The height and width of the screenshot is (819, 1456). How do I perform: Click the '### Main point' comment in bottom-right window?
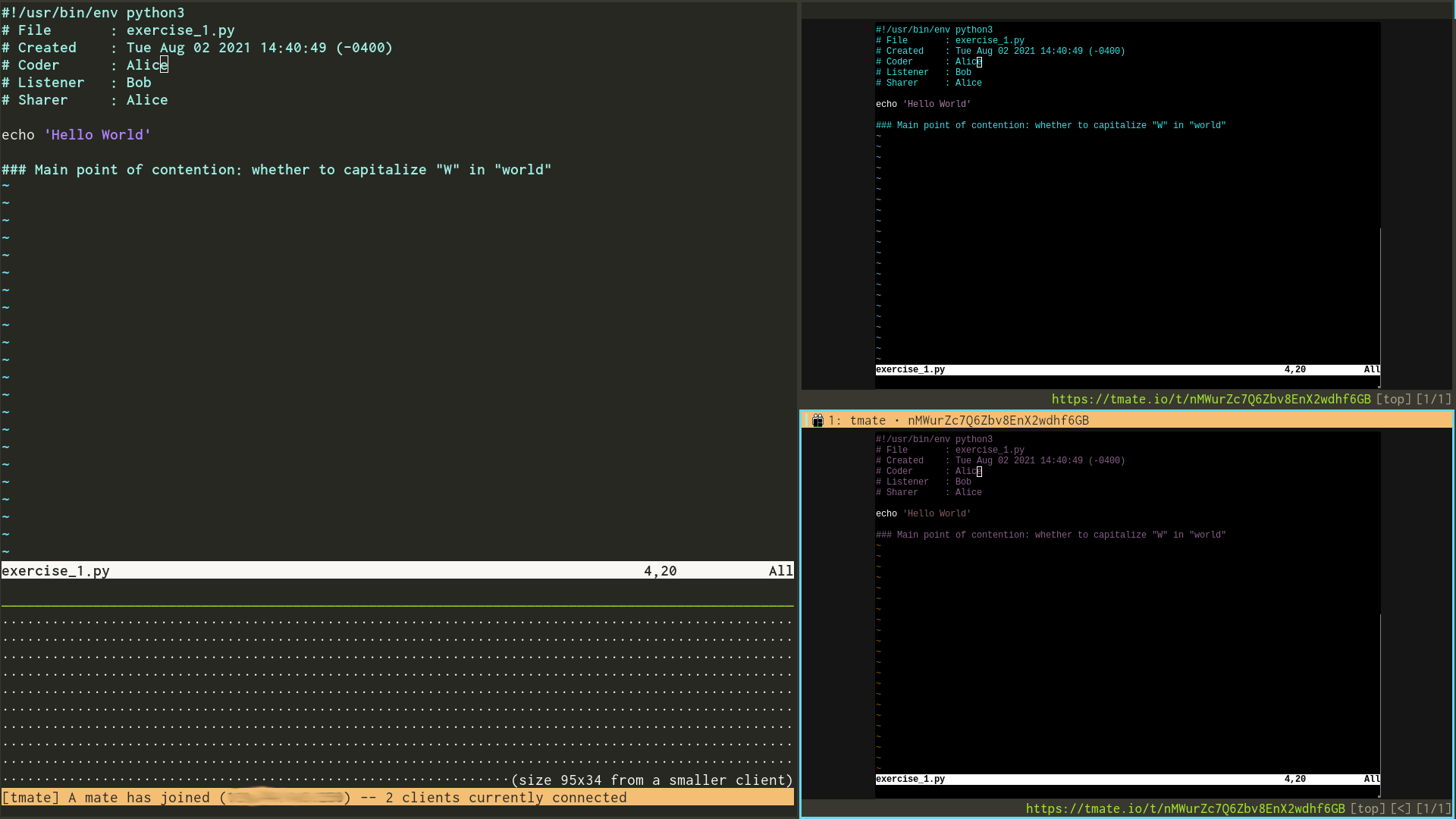click(x=1051, y=535)
